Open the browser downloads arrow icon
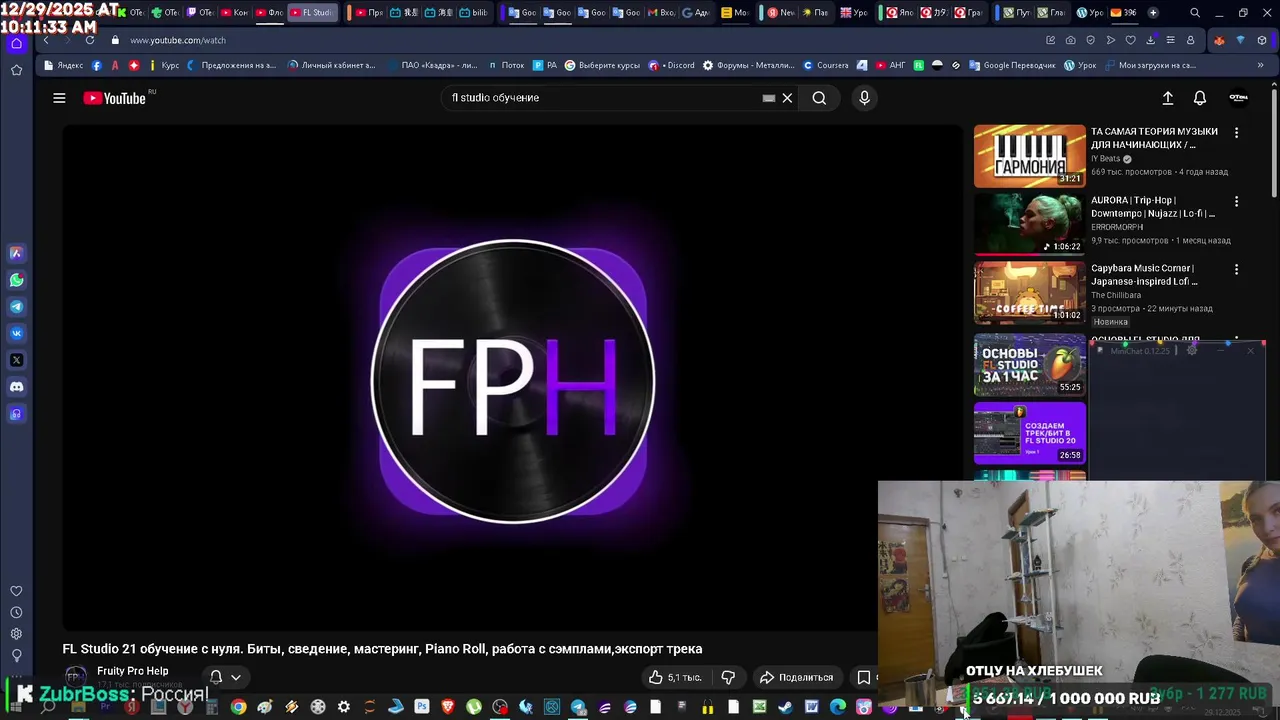The height and width of the screenshot is (720, 1280). [1150, 40]
